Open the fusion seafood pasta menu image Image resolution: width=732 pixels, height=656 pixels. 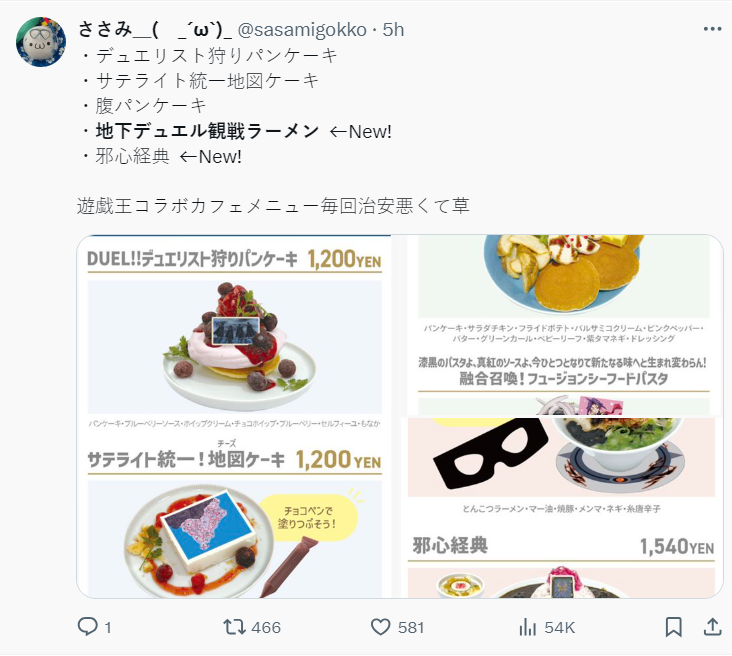563,325
